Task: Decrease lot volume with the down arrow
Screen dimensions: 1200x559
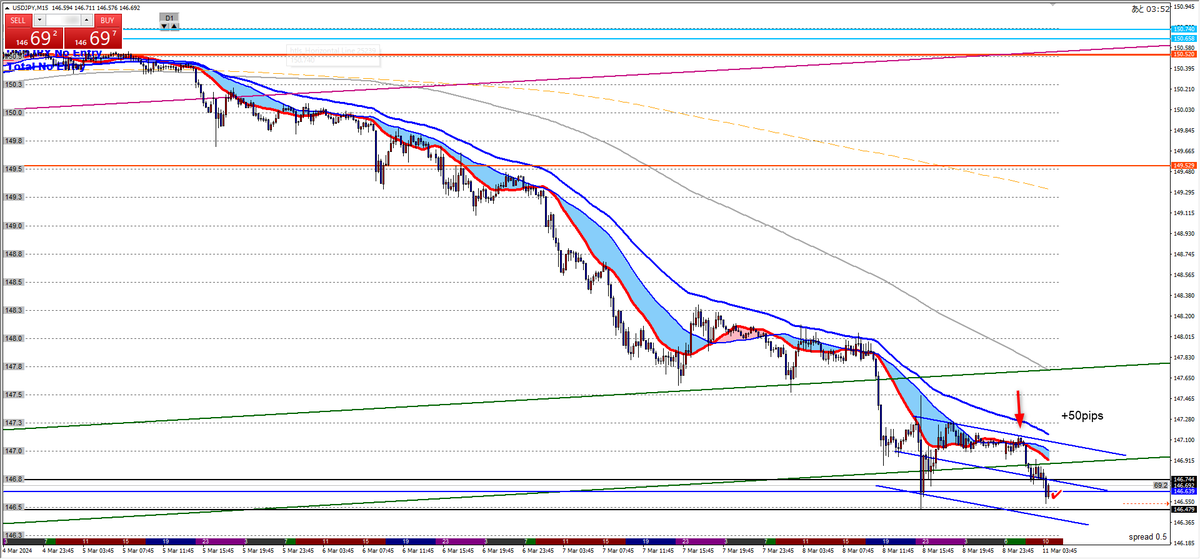Action: click(x=40, y=20)
